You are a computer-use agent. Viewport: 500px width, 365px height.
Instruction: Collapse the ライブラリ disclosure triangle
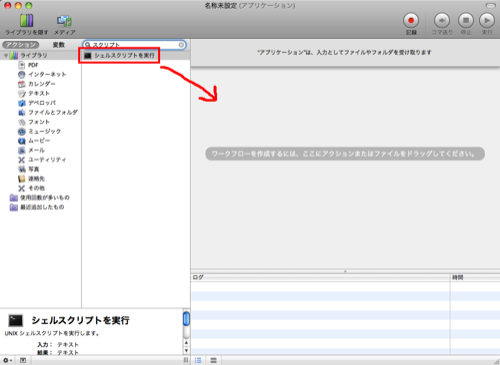pyautogui.click(x=6, y=56)
